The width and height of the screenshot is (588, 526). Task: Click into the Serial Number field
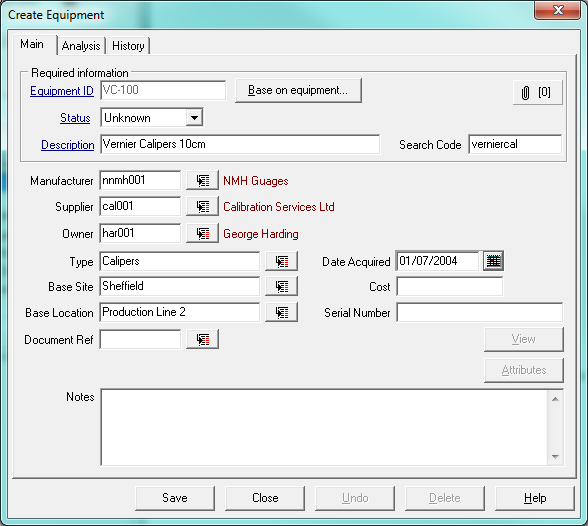(x=480, y=312)
